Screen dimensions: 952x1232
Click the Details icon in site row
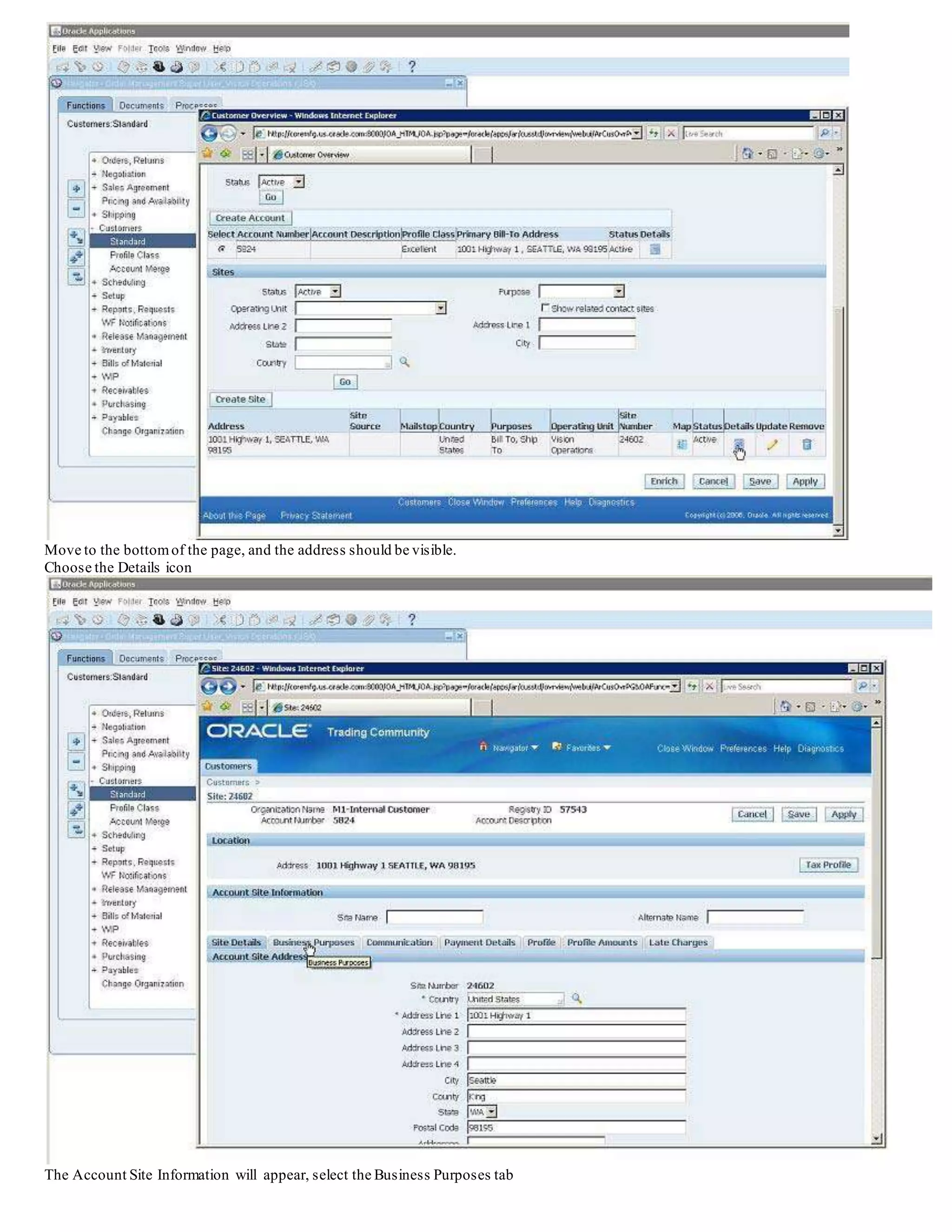point(739,444)
